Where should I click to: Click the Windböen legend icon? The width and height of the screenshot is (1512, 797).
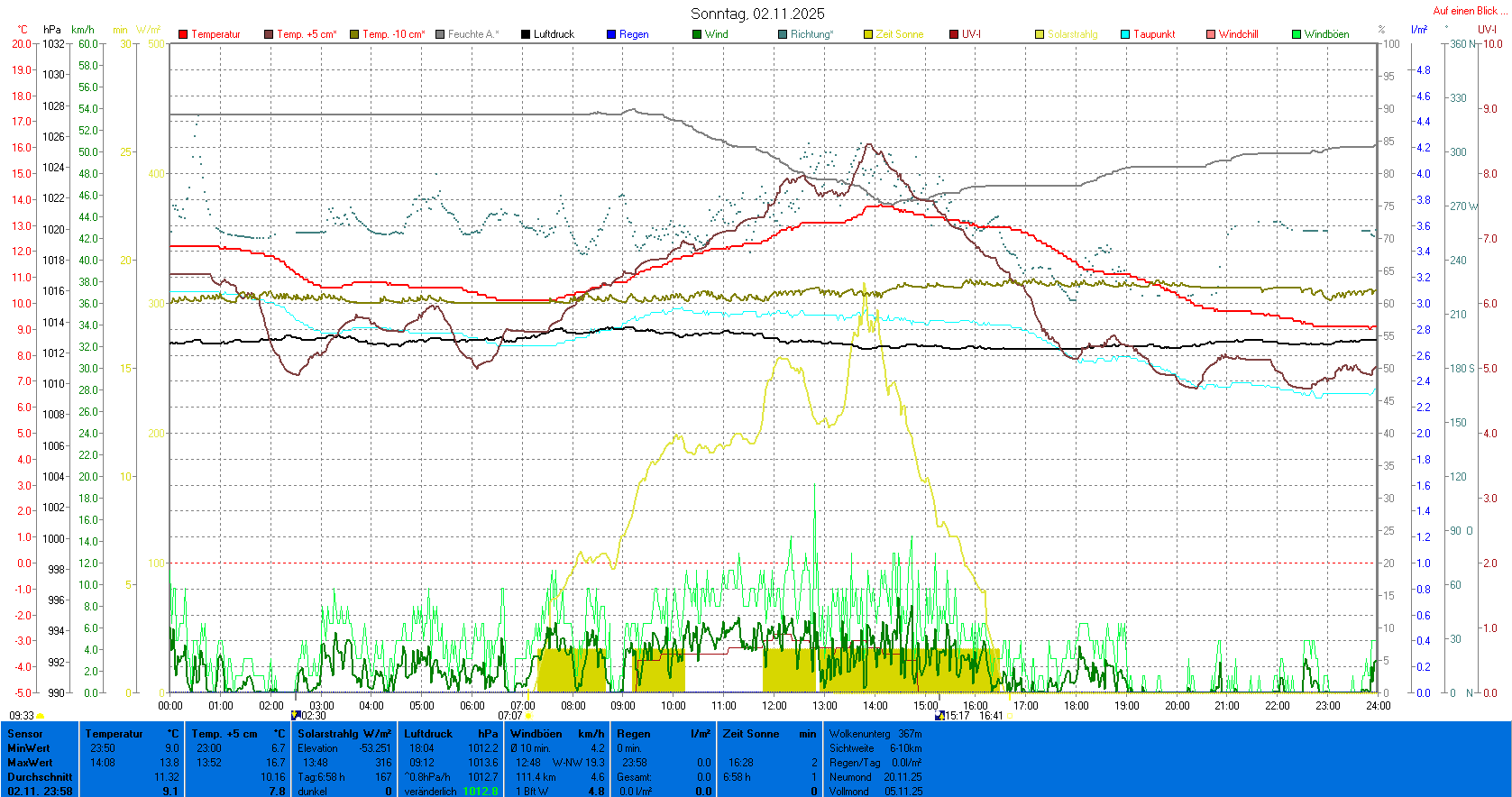(1297, 34)
